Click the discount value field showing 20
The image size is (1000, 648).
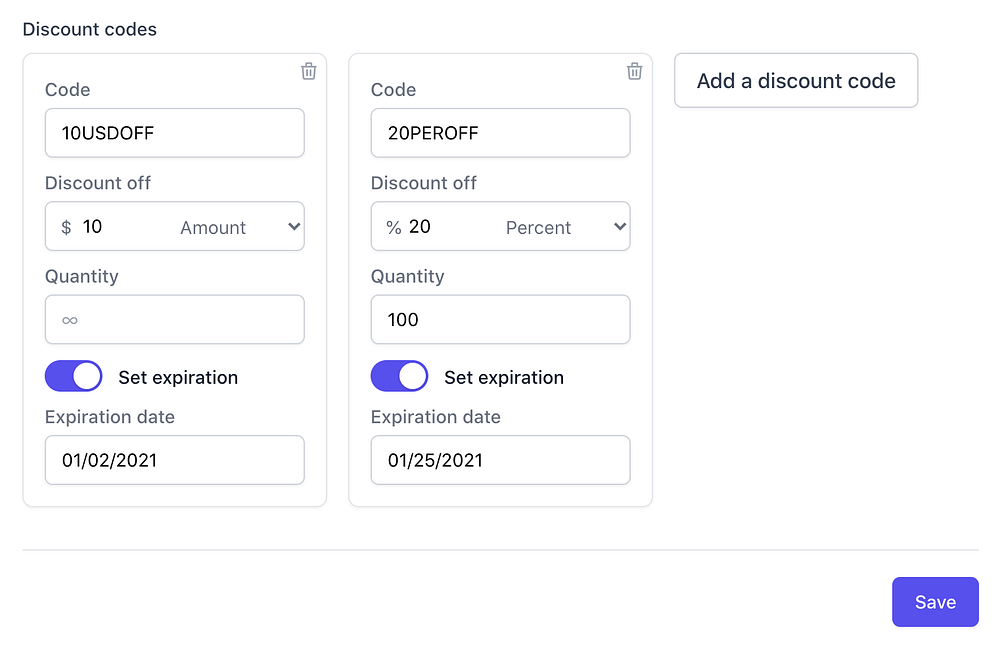click(x=445, y=227)
